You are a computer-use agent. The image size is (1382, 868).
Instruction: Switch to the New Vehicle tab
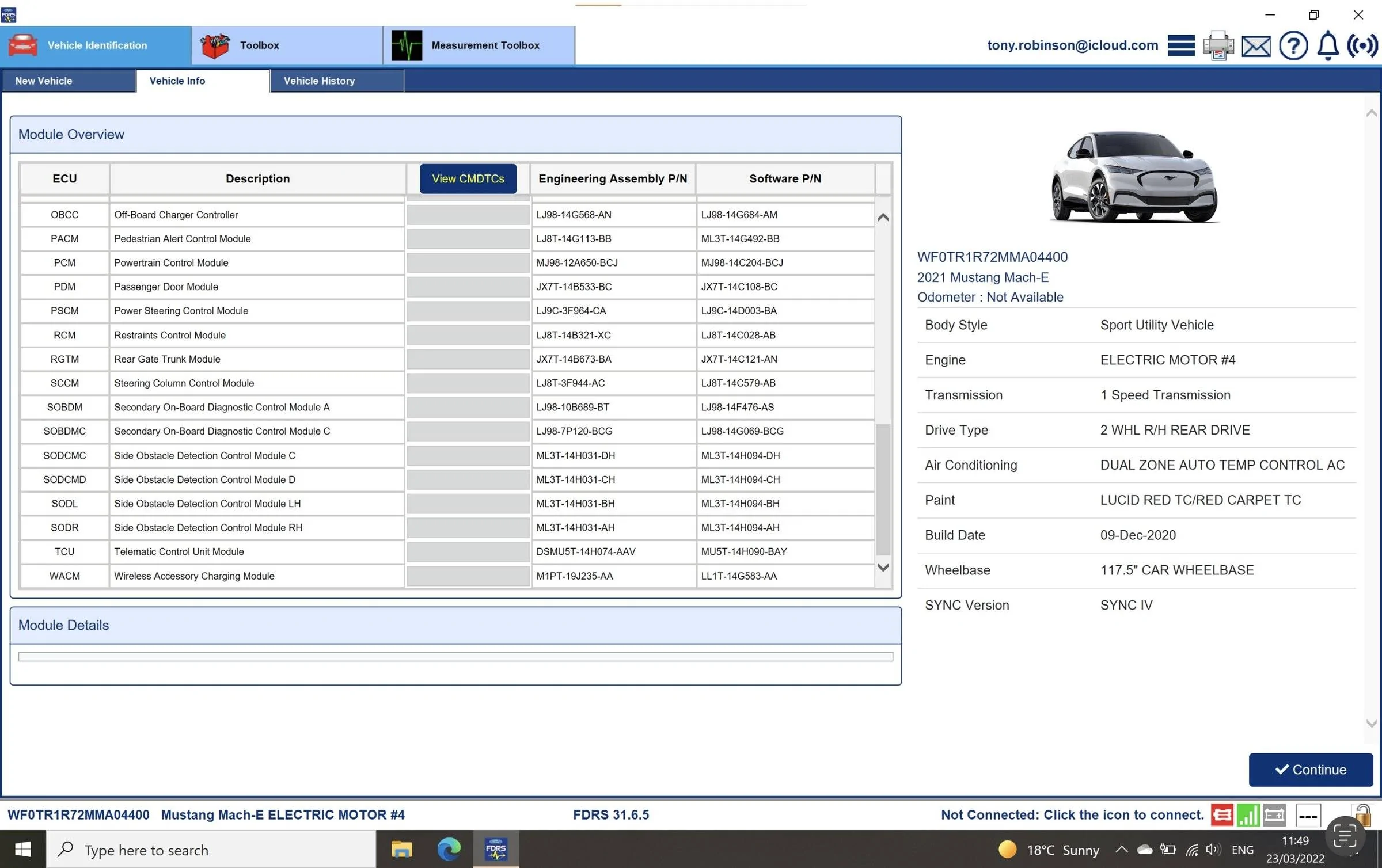pyautogui.click(x=68, y=81)
